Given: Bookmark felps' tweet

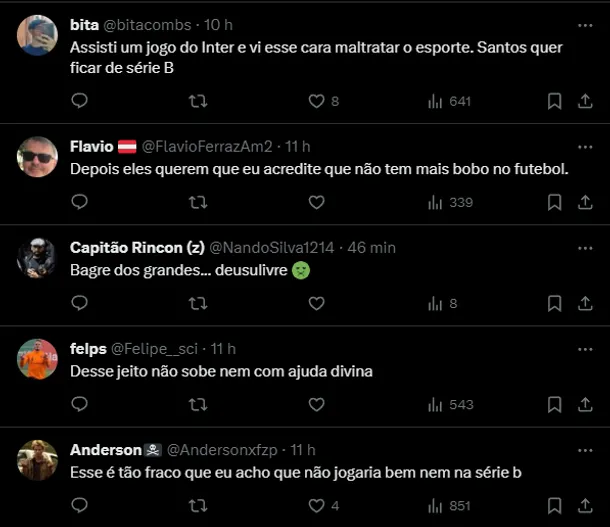Looking at the screenshot, I should [x=554, y=404].
